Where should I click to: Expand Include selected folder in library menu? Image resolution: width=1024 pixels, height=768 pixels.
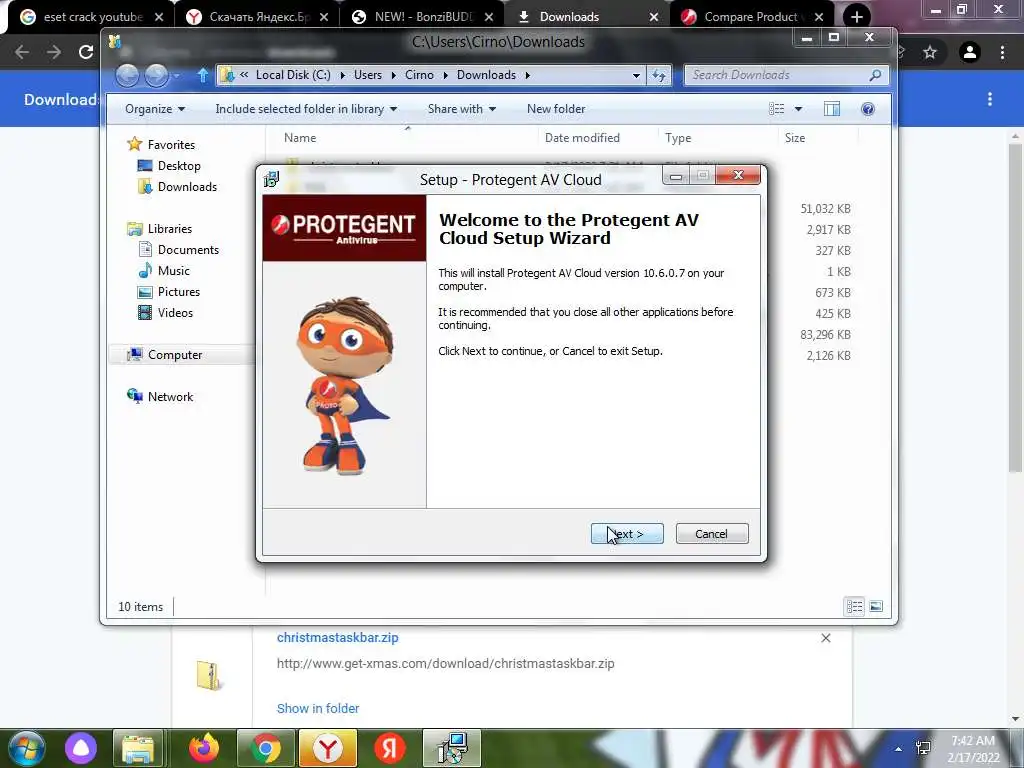point(306,109)
